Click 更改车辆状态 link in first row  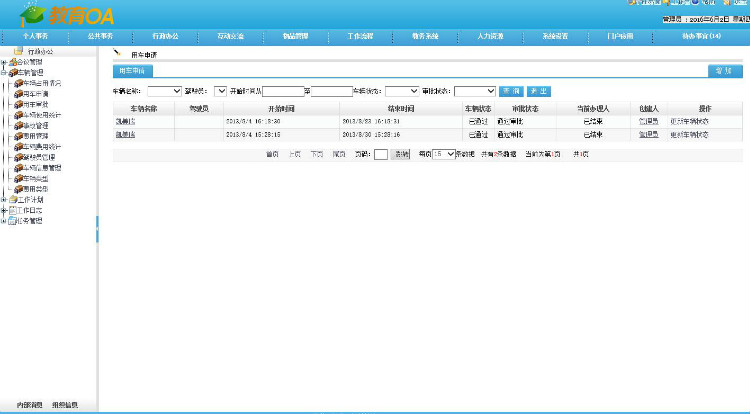point(689,120)
